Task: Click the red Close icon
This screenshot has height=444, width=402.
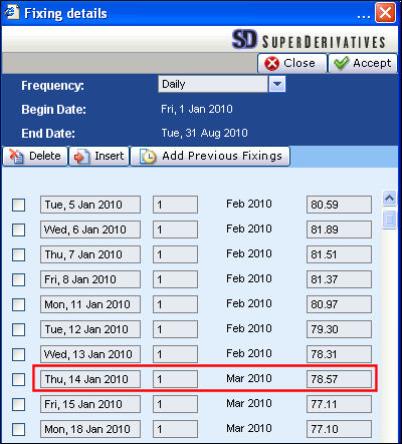Action: pyautogui.click(x=272, y=63)
